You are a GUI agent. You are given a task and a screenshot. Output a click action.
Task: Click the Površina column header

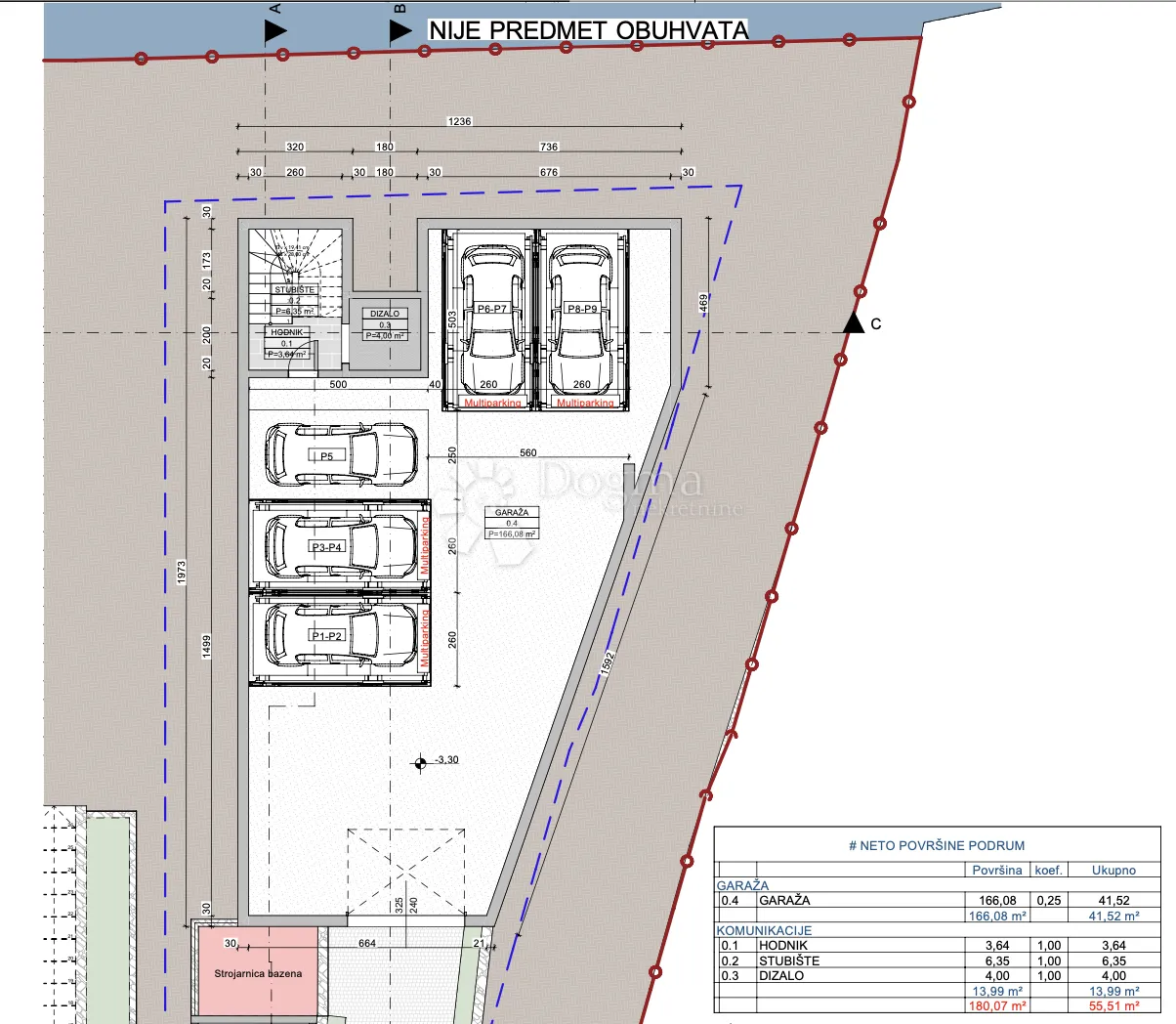997,870
